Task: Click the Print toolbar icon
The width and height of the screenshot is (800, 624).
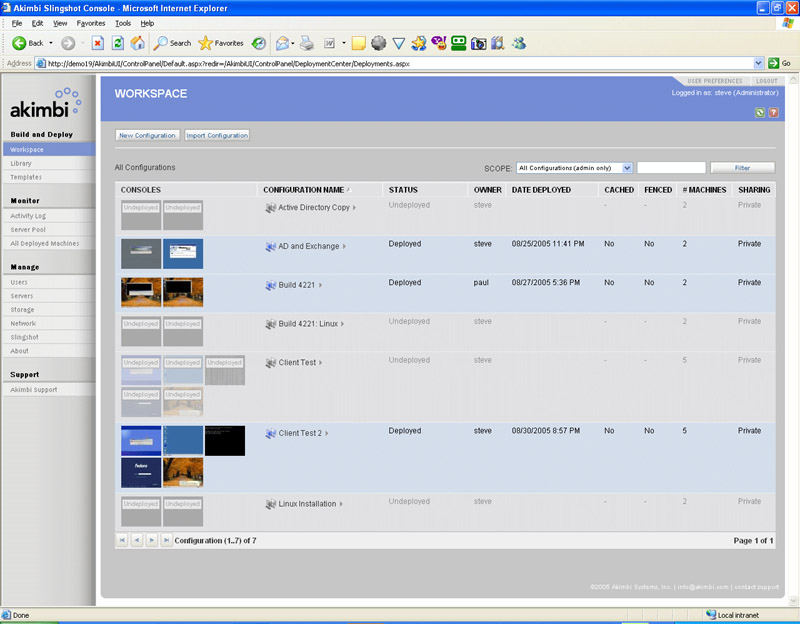Action: 307,43
